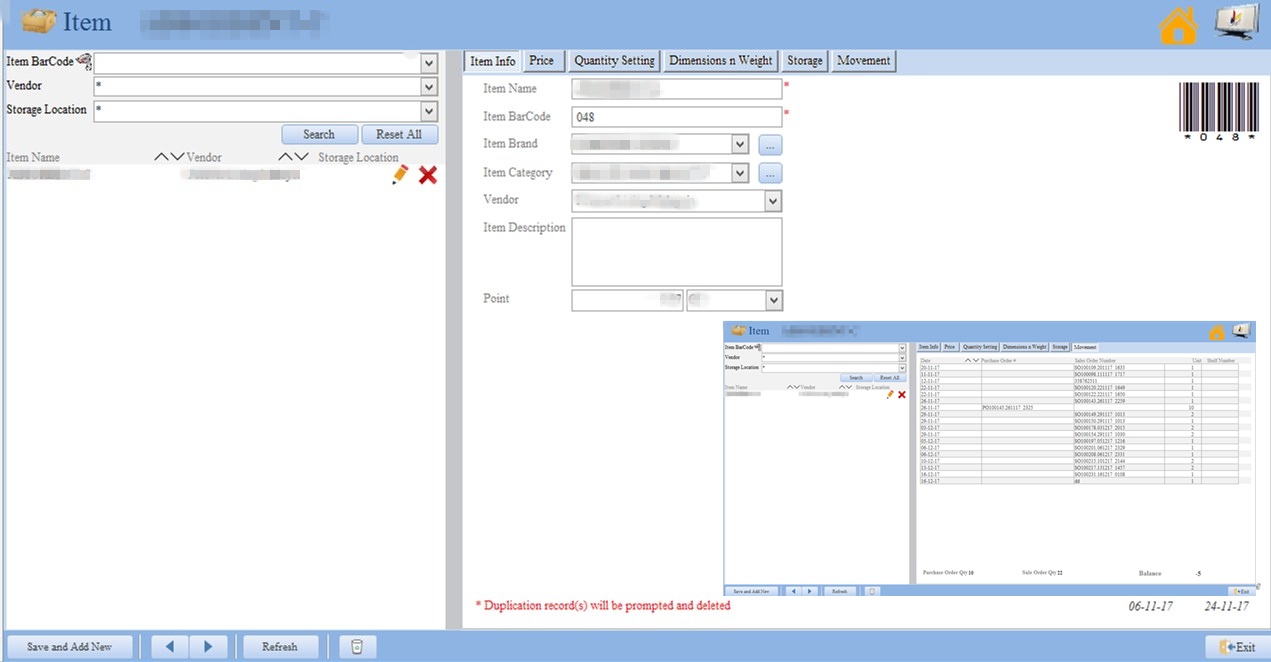Image resolution: width=1271 pixels, height=662 pixels.
Task: Open the desktop monitor icon at top right
Action: 1236,23
